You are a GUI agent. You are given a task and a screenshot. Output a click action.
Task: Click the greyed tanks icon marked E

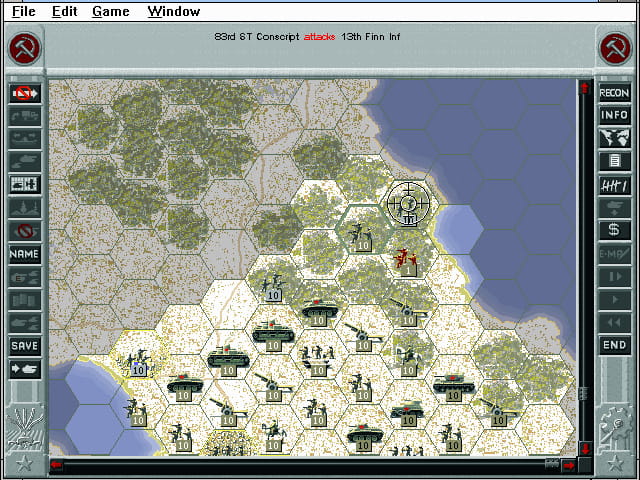[25, 277]
